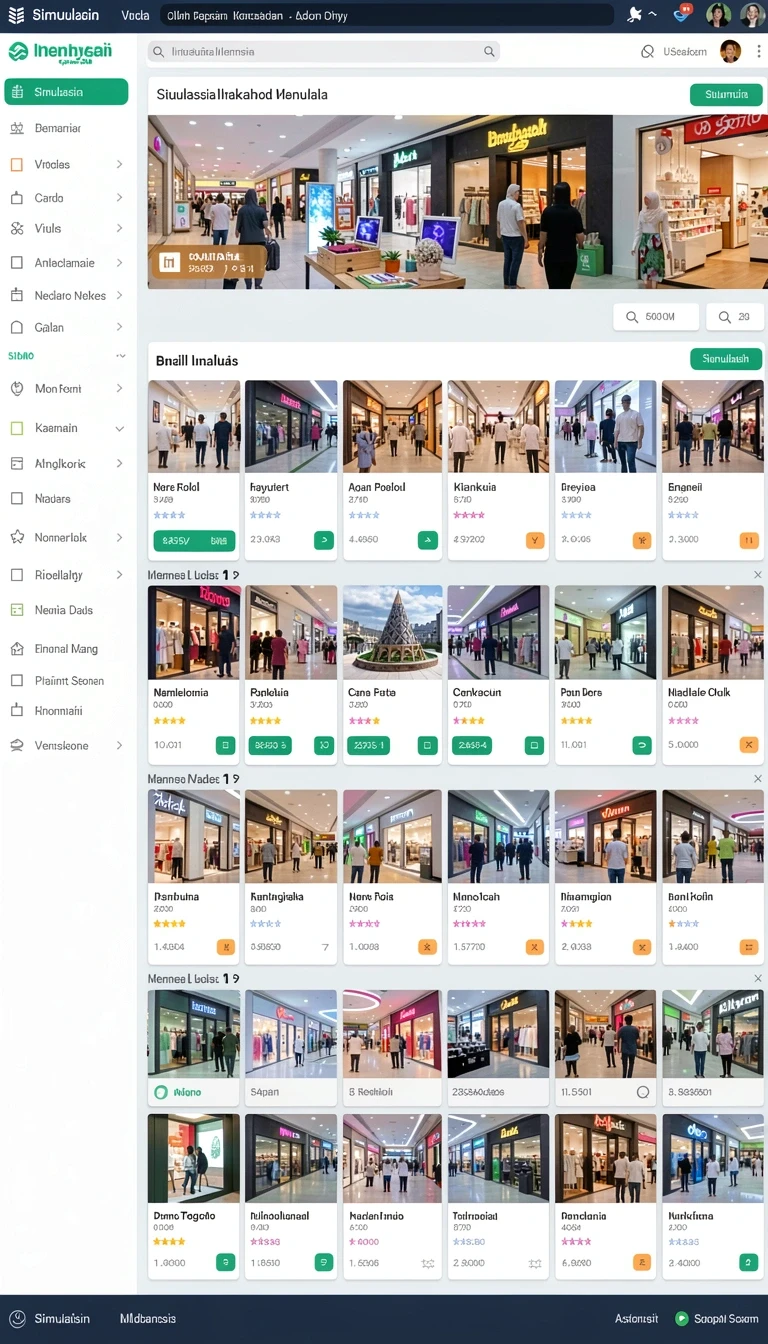Click the green Sienullasih button
This screenshot has width=768, height=1344.
pyautogui.click(x=726, y=358)
